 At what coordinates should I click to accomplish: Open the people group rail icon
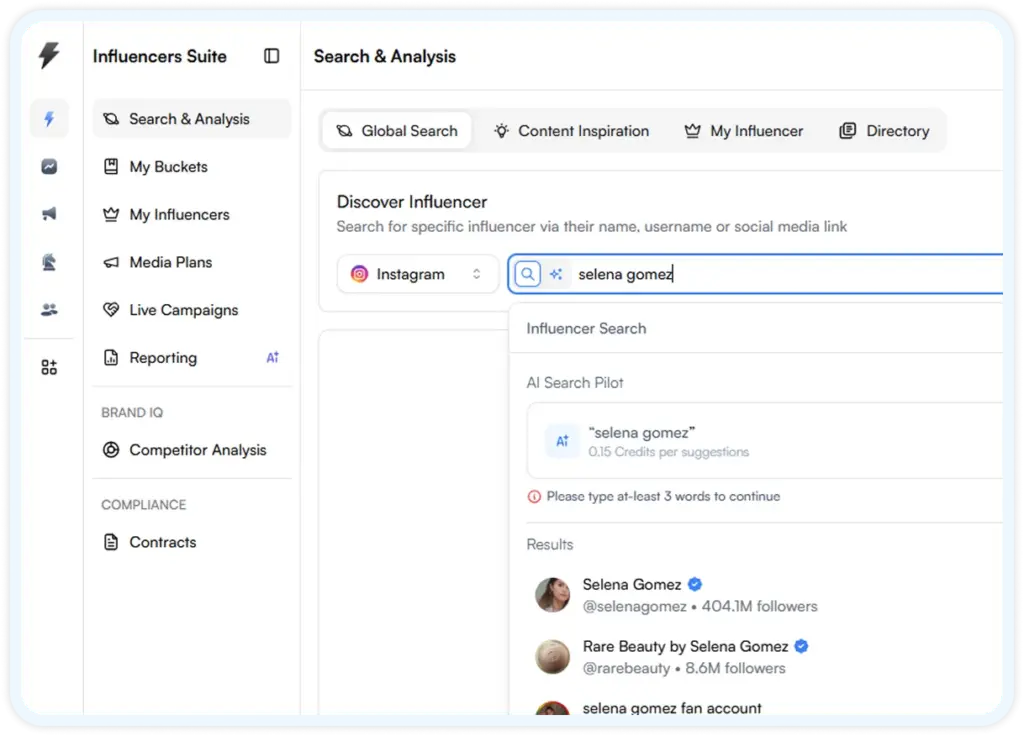pyautogui.click(x=49, y=310)
